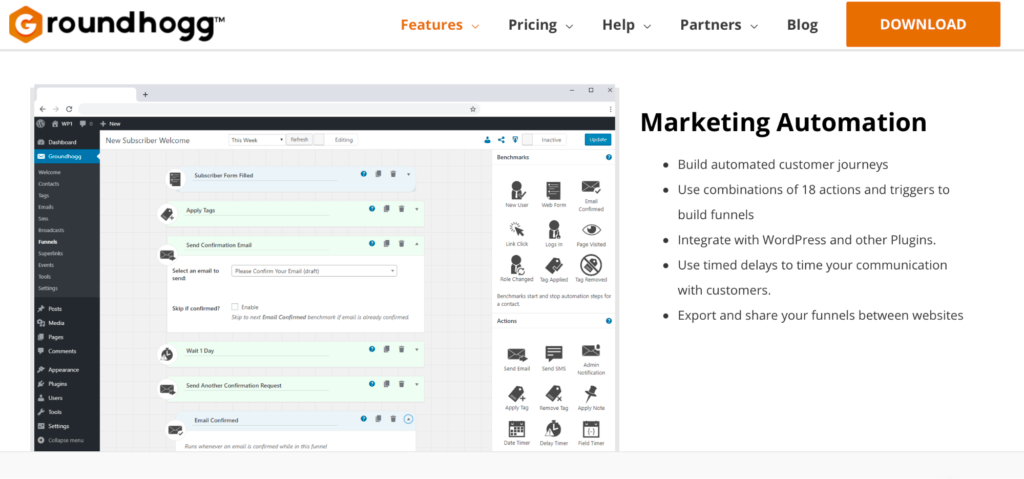
Task: Select the Send Email action icon
Action: pos(517,354)
